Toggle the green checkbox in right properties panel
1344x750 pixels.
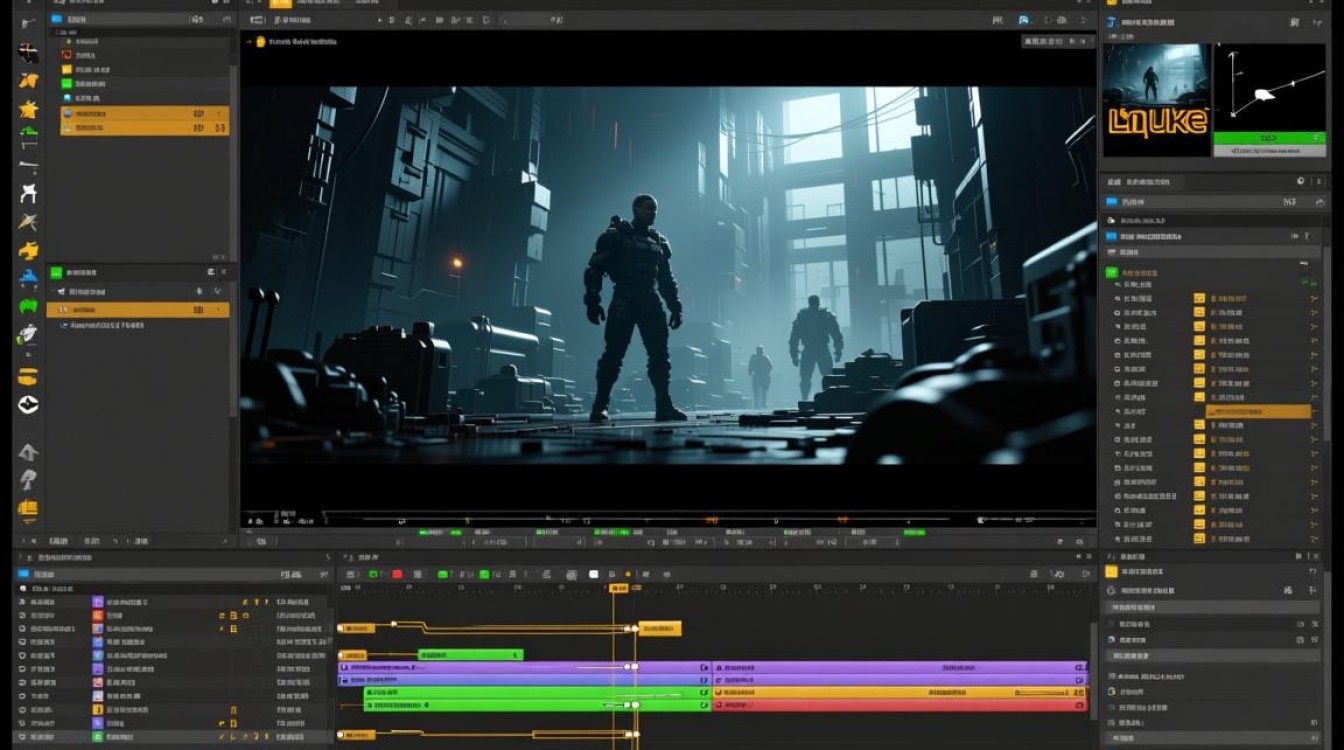pos(1111,272)
